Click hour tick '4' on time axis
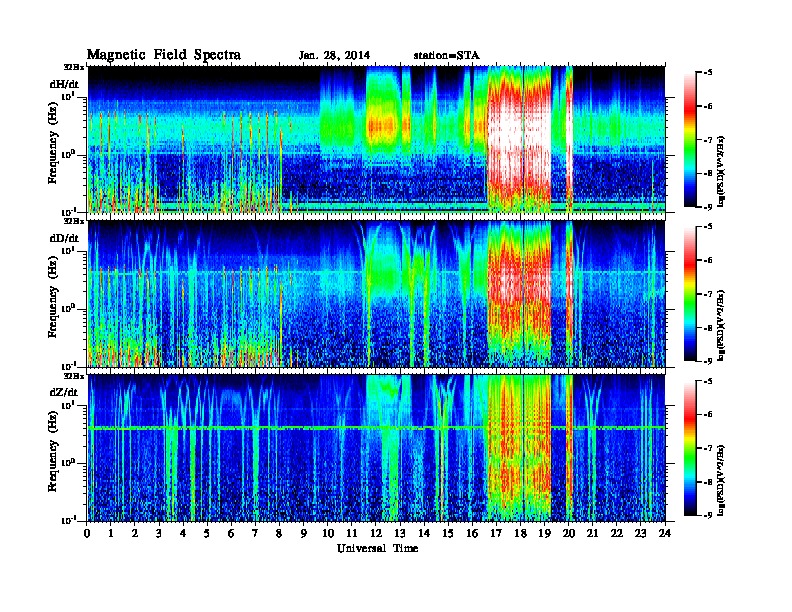The height and width of the screenshot is (612, 792). coord(183,534)
